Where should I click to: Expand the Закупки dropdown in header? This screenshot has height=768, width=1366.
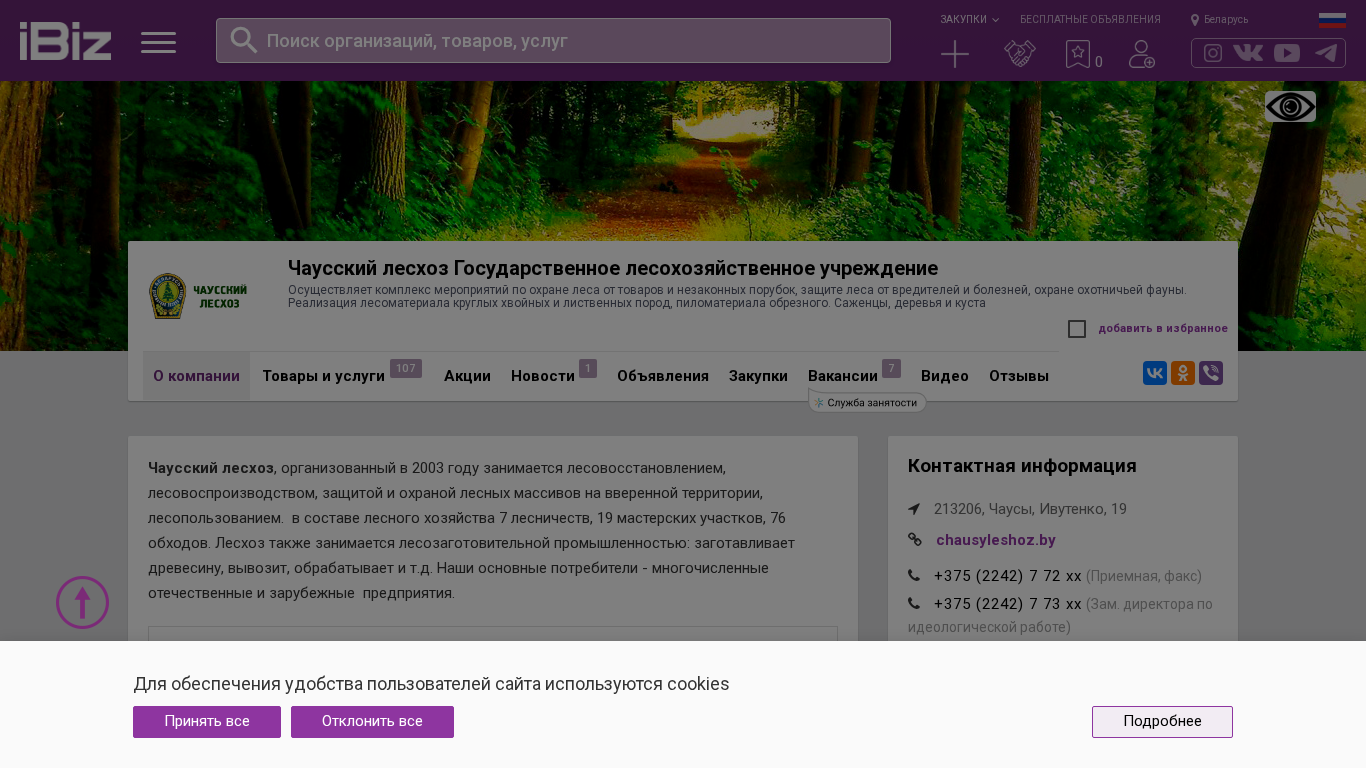(969, 20)
